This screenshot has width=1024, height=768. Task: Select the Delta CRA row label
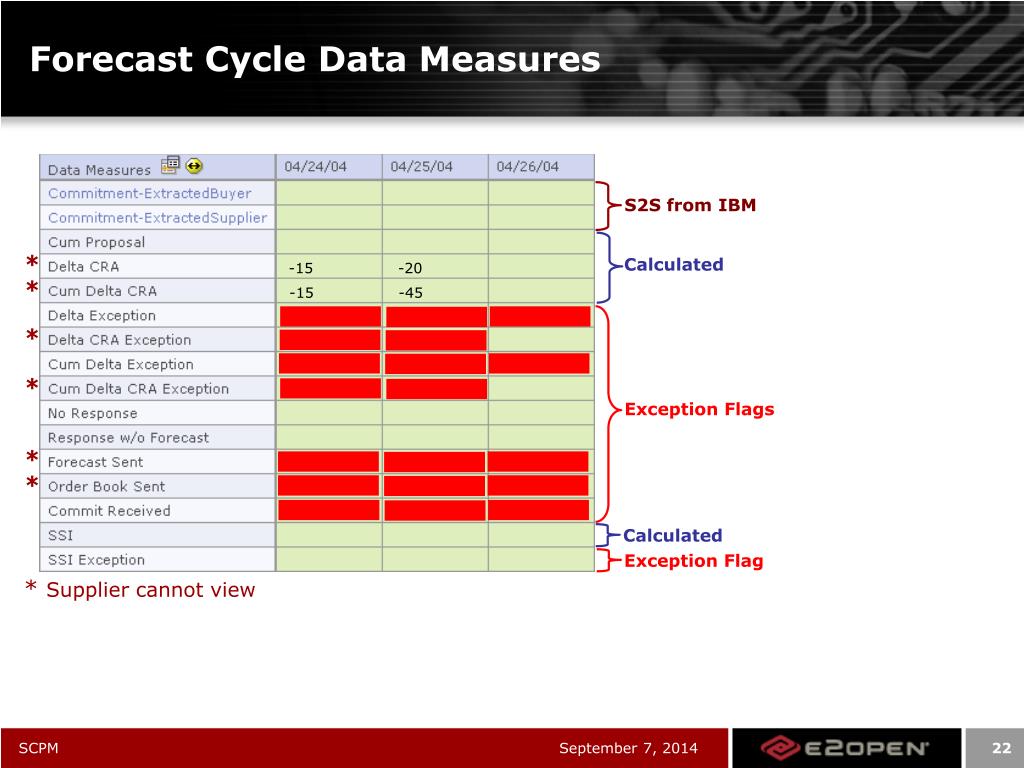pyautogui.click(x=84, y=266)
